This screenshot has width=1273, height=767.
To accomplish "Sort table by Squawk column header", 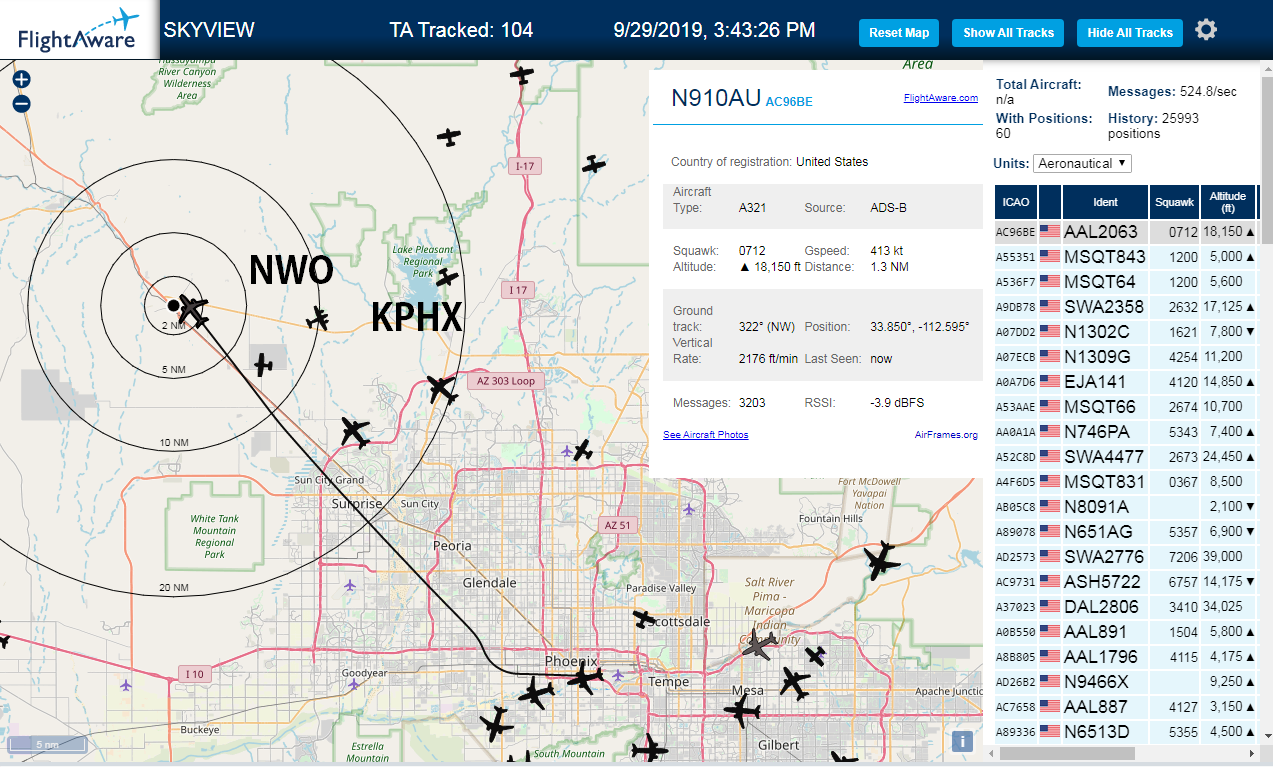I will point(1174,202).
